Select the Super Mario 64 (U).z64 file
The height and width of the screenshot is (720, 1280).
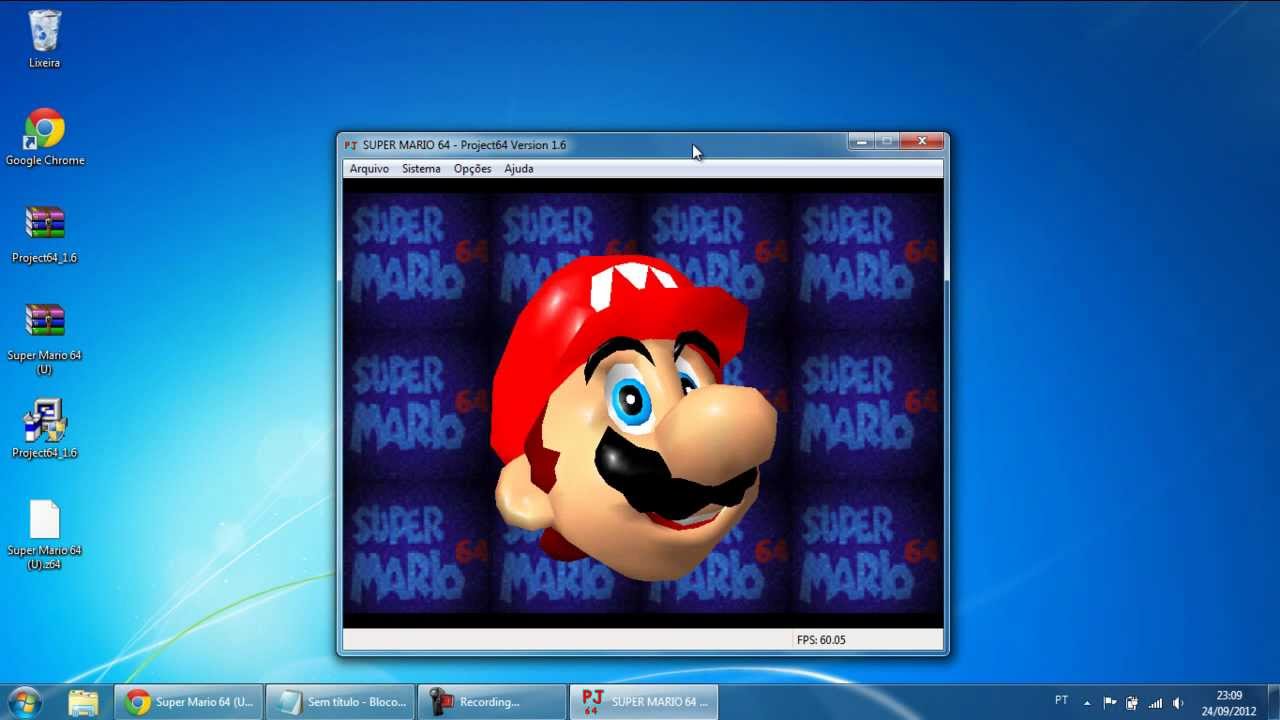tap(45, 534)
